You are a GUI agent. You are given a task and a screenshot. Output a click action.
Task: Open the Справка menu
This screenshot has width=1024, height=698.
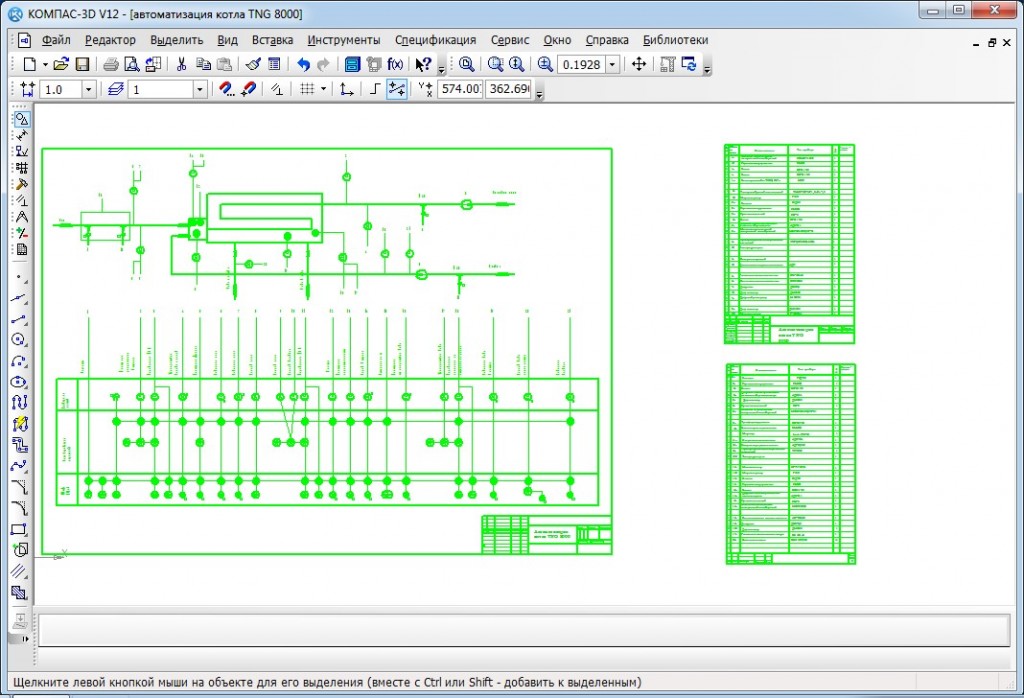tap(607, 40)
